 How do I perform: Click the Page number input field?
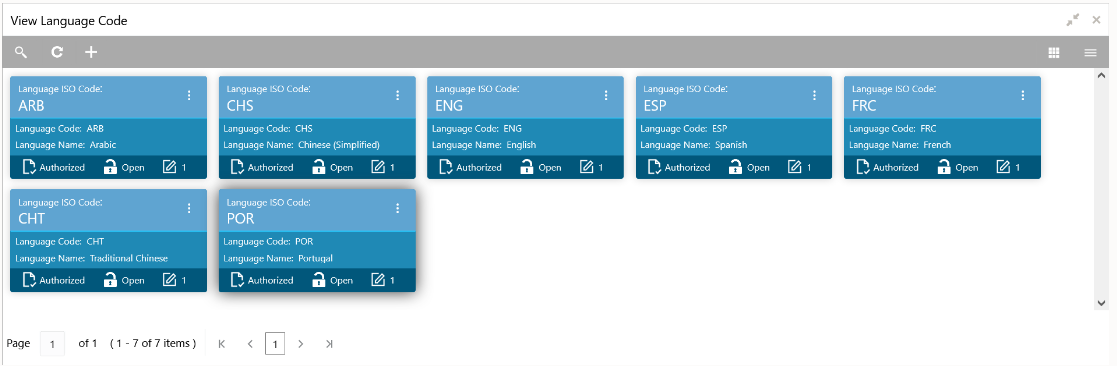(53, 344)
